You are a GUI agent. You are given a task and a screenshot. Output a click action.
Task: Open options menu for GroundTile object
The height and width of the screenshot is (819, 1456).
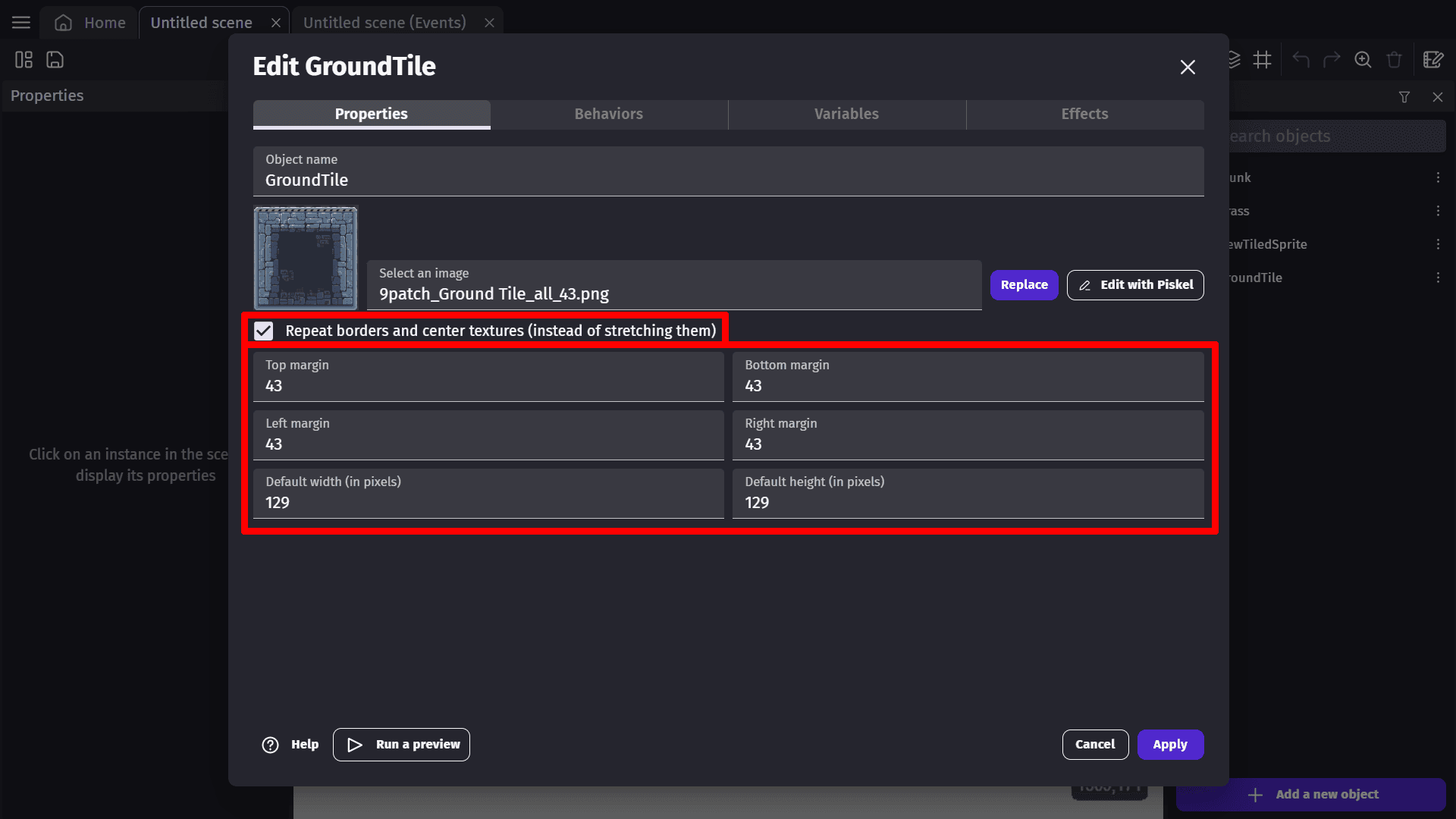pos(1438,278)
